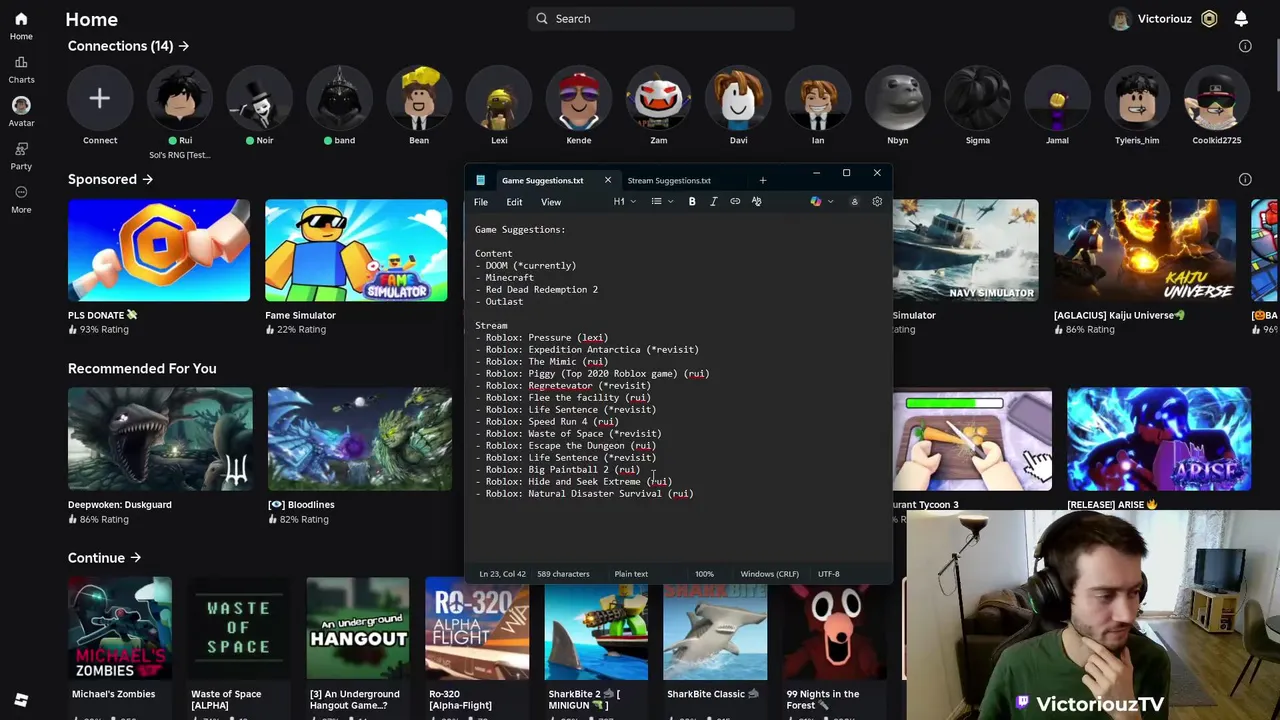This screenshot has width=1280, height=720.
Task: Open the View menu in Notepad
Action: (551, 202)
